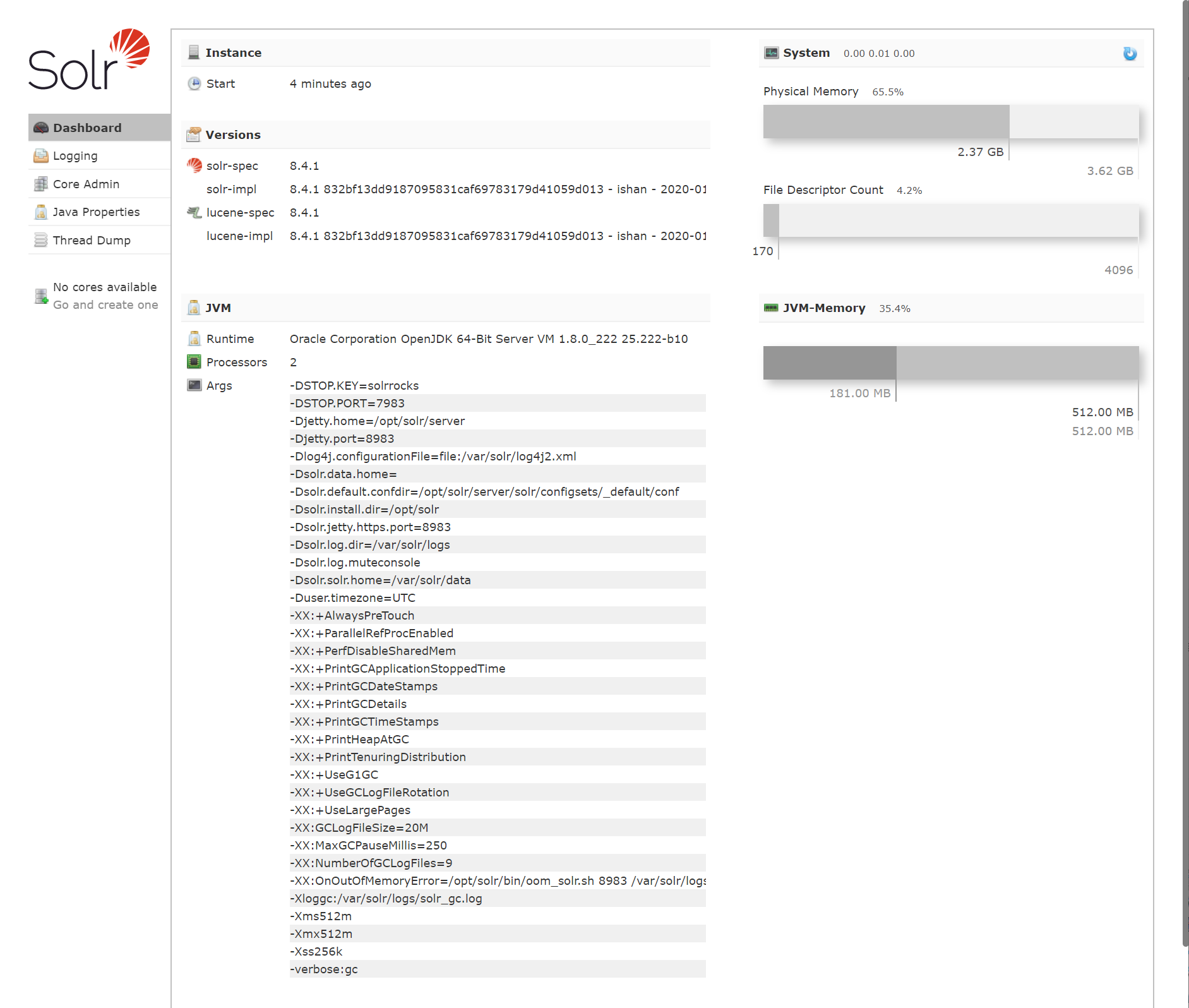This screenshot has height=1008, width=1189.
Task: Click the Processors chip icon
Action: click(x=194, y=362)
